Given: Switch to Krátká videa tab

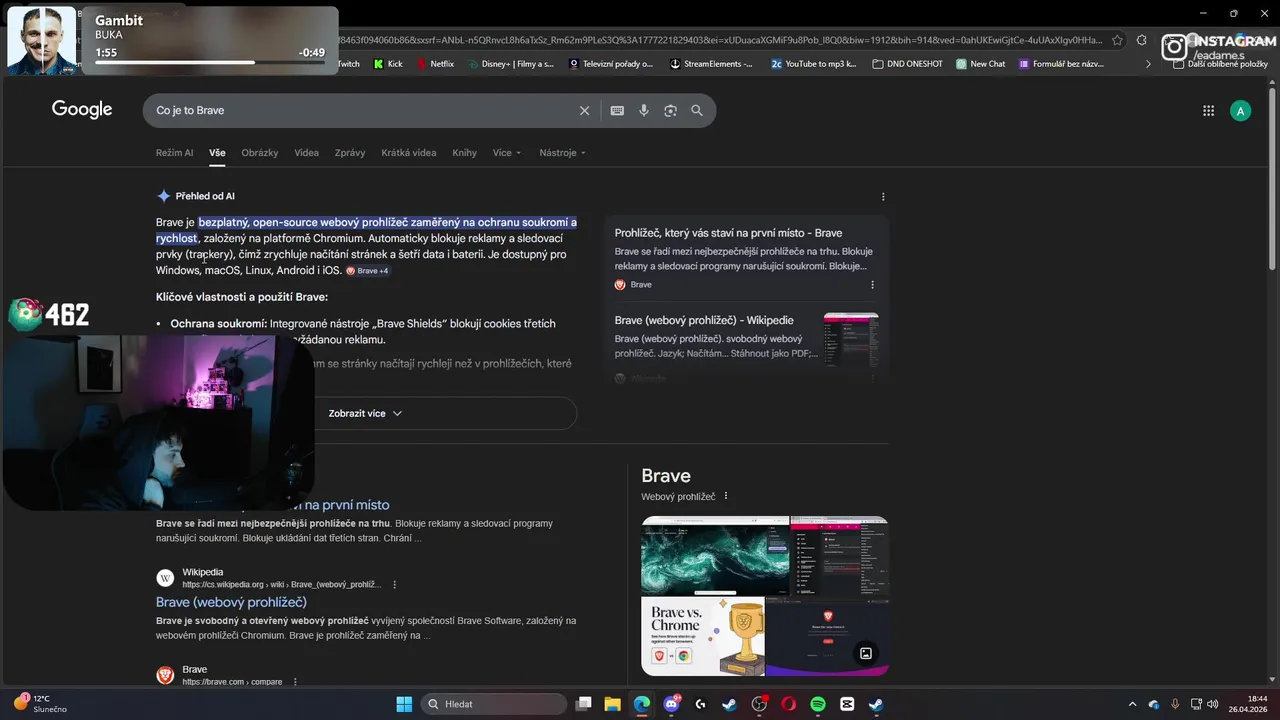Looking at the screenshot, I should [x=409, y=153].
